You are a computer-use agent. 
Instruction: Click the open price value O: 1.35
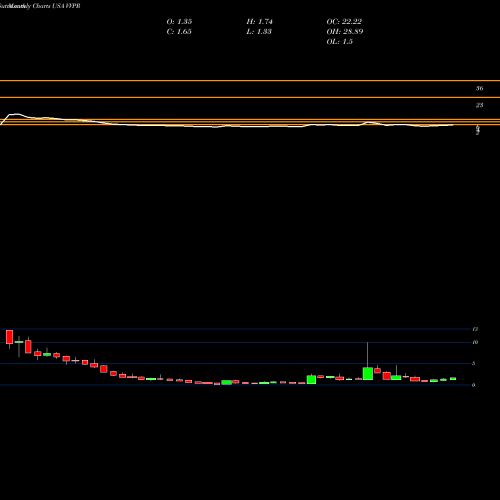click(179, 22)
